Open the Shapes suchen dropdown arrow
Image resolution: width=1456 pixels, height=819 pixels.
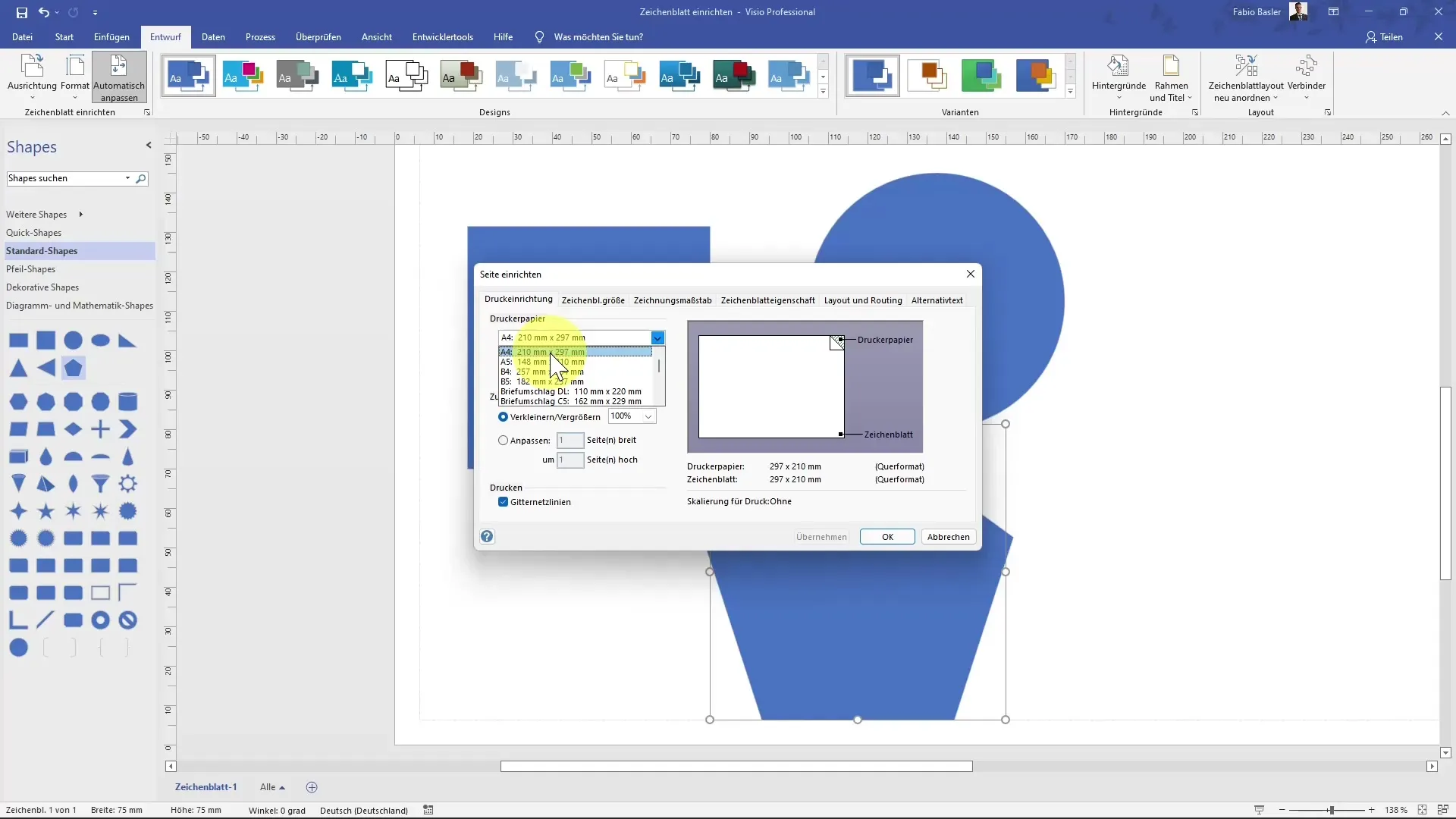click(127, 178)
